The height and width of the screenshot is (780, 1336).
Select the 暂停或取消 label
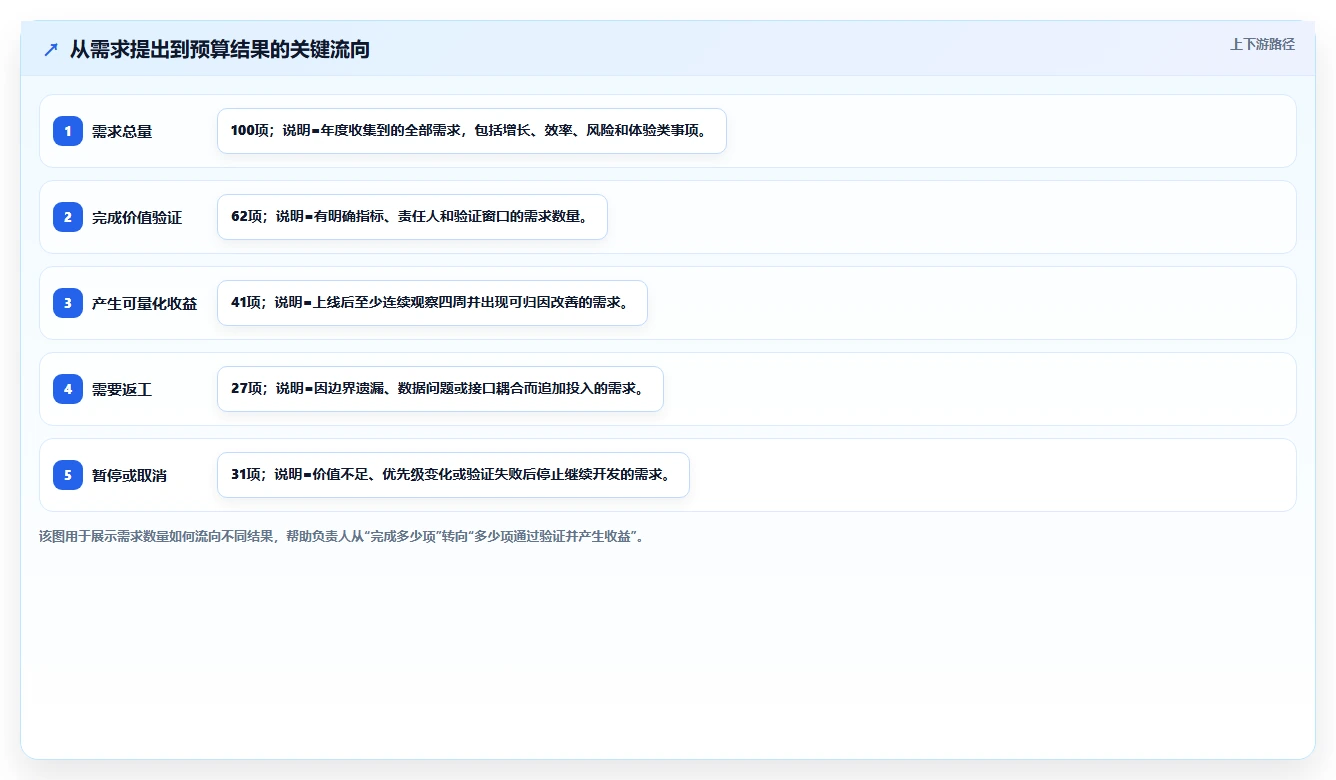(129, 475)
